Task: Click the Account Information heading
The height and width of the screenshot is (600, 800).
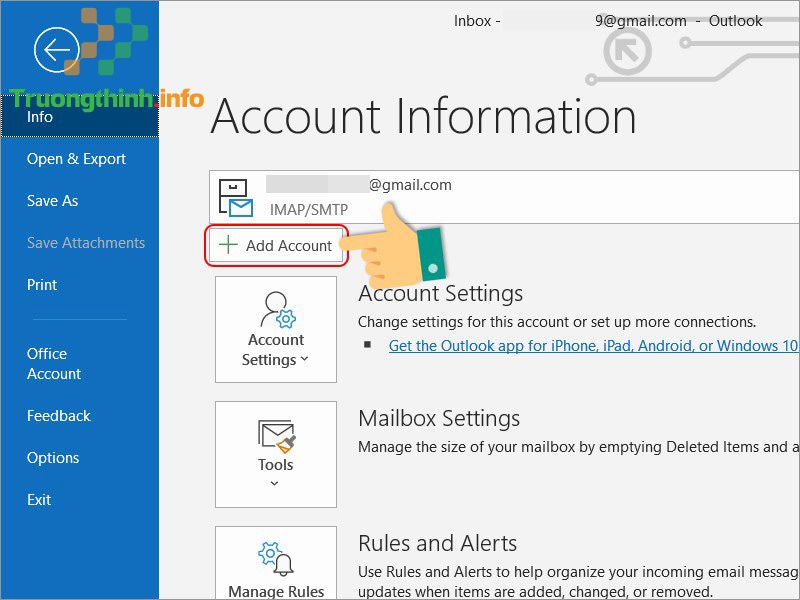Action: coord(423,117)
